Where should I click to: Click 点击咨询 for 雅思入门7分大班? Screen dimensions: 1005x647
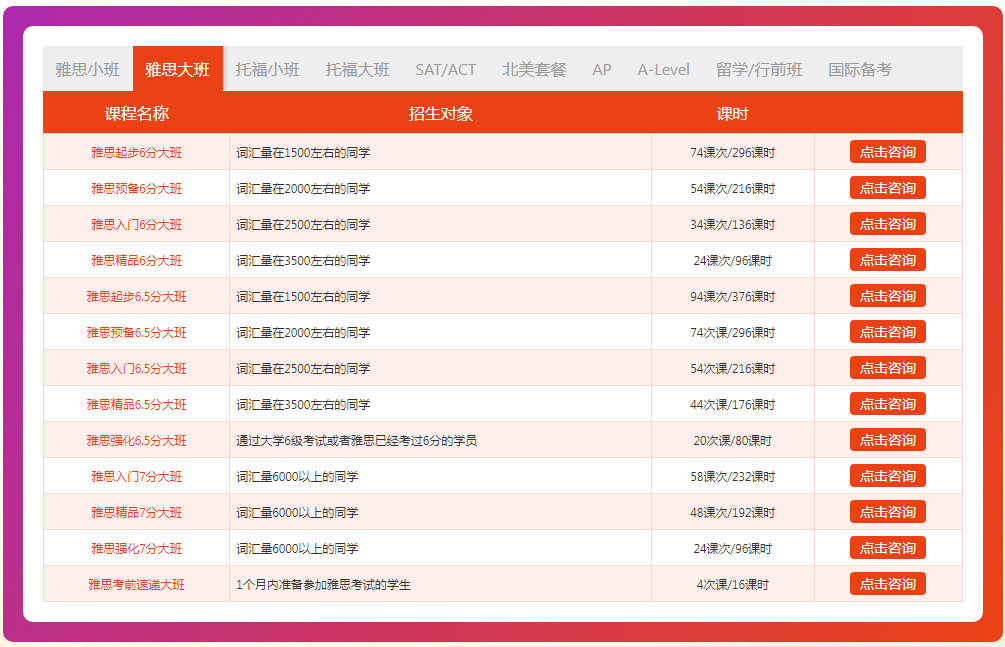pyautogui.click(x=887, y=476)
